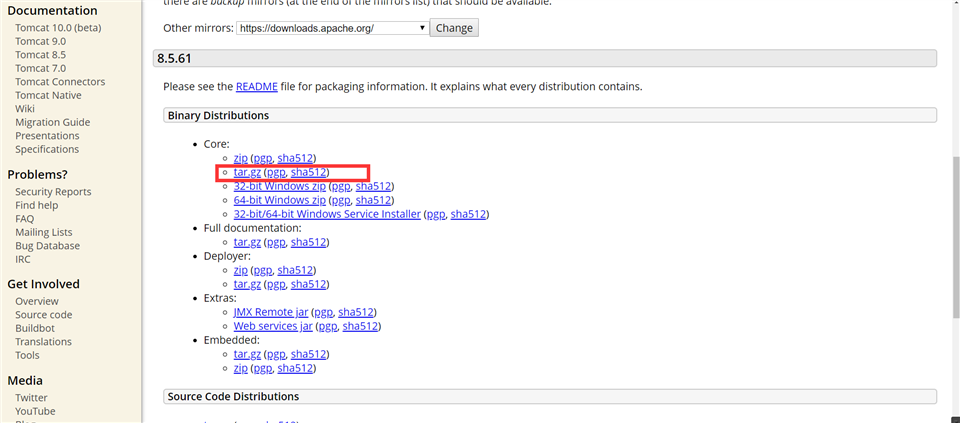Viewport: 960px width, 423px height.
Task: Open sha512 for Web services jar
Action: pyautogui.click(x=361, y=326)
